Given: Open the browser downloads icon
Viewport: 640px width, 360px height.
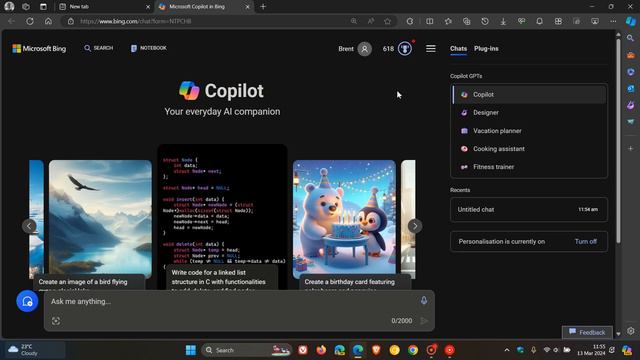Looking at the screenshot, I should pos(503,21).
